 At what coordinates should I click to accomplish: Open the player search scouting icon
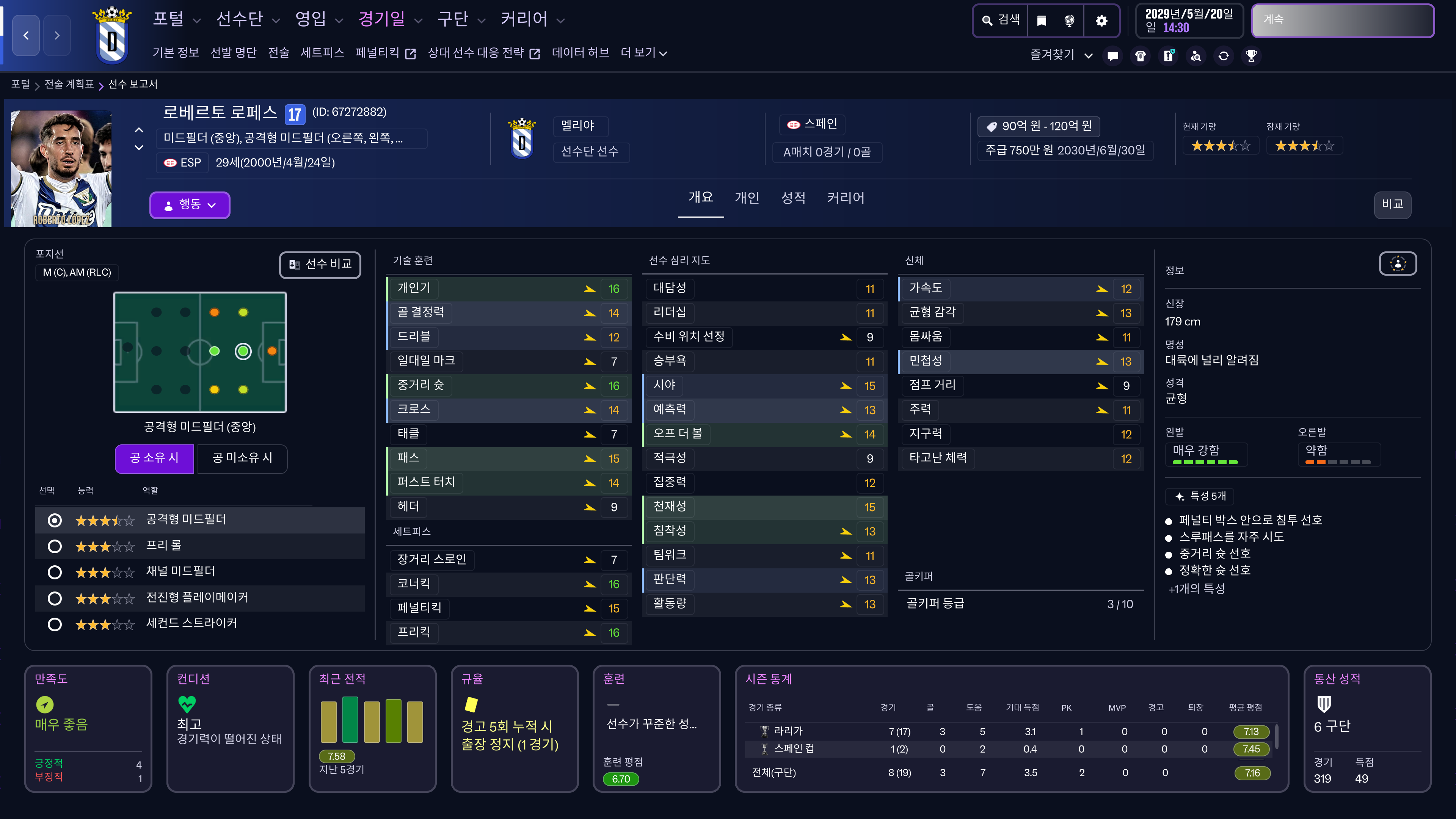tap(1196, 56)
